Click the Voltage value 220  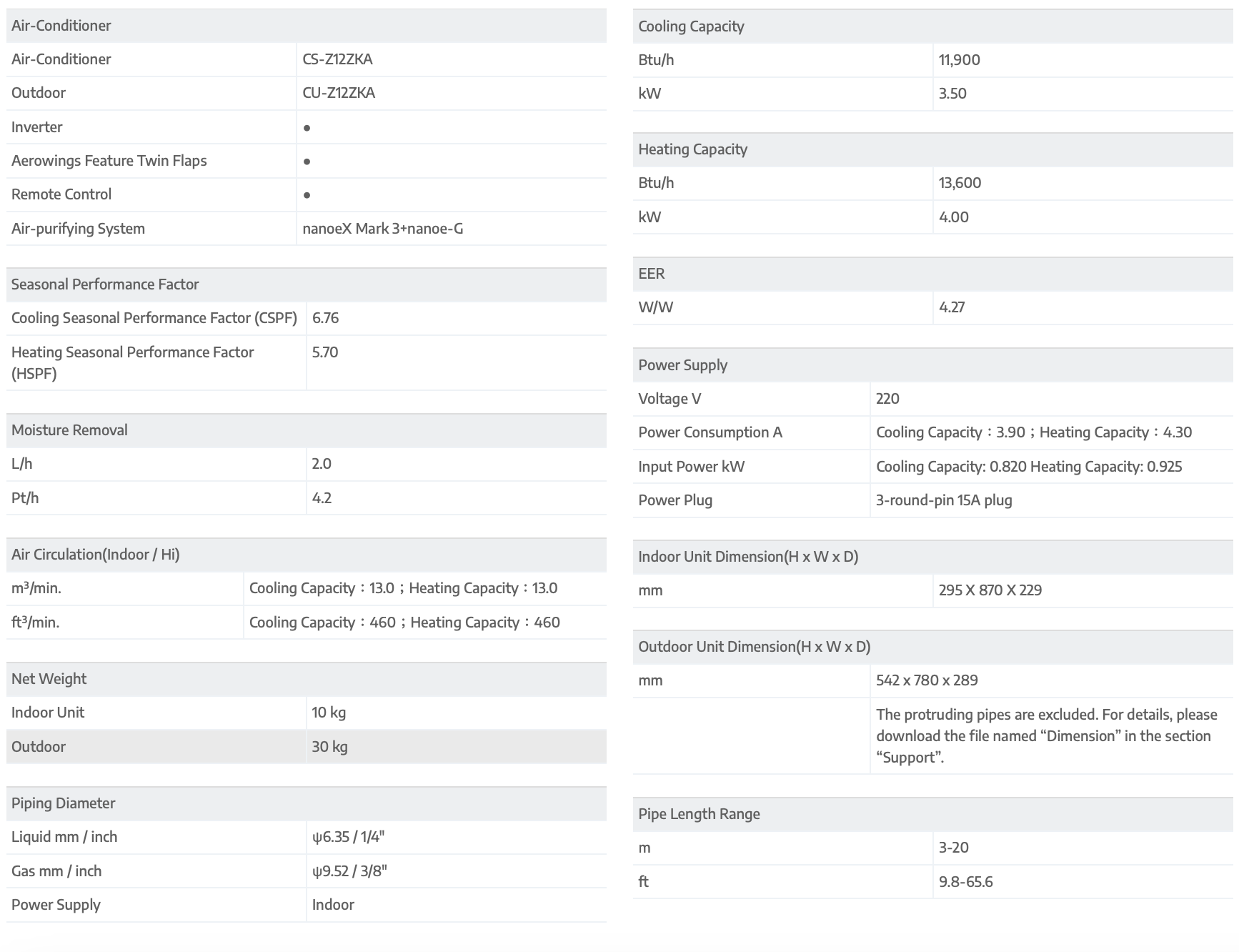click(887, 399)
